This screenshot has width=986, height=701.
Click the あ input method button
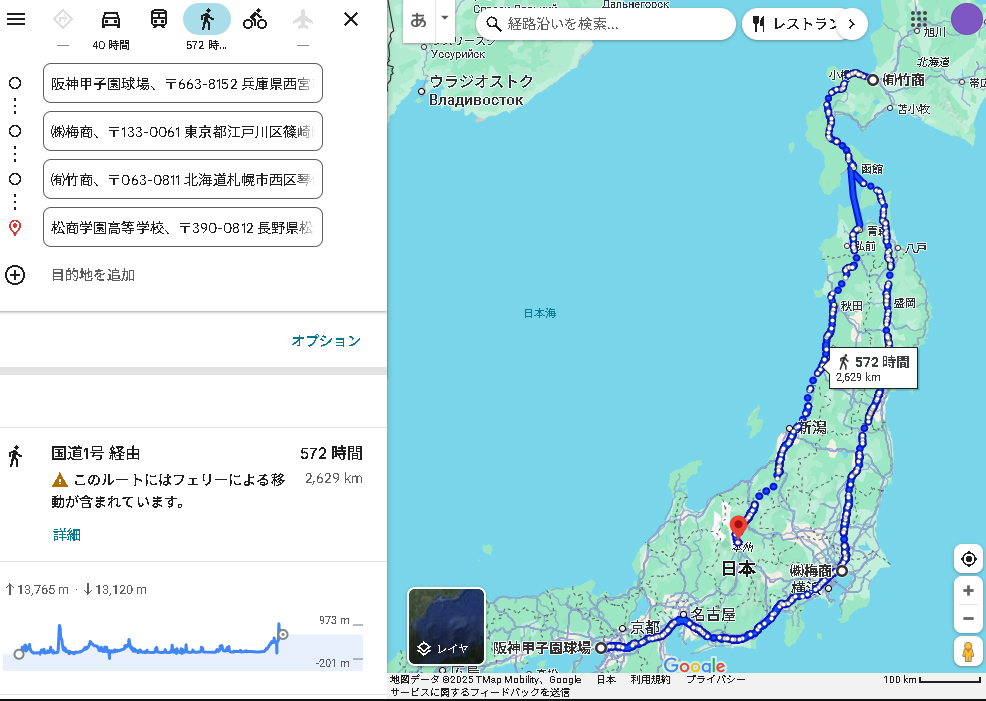(x=418, y=21)
